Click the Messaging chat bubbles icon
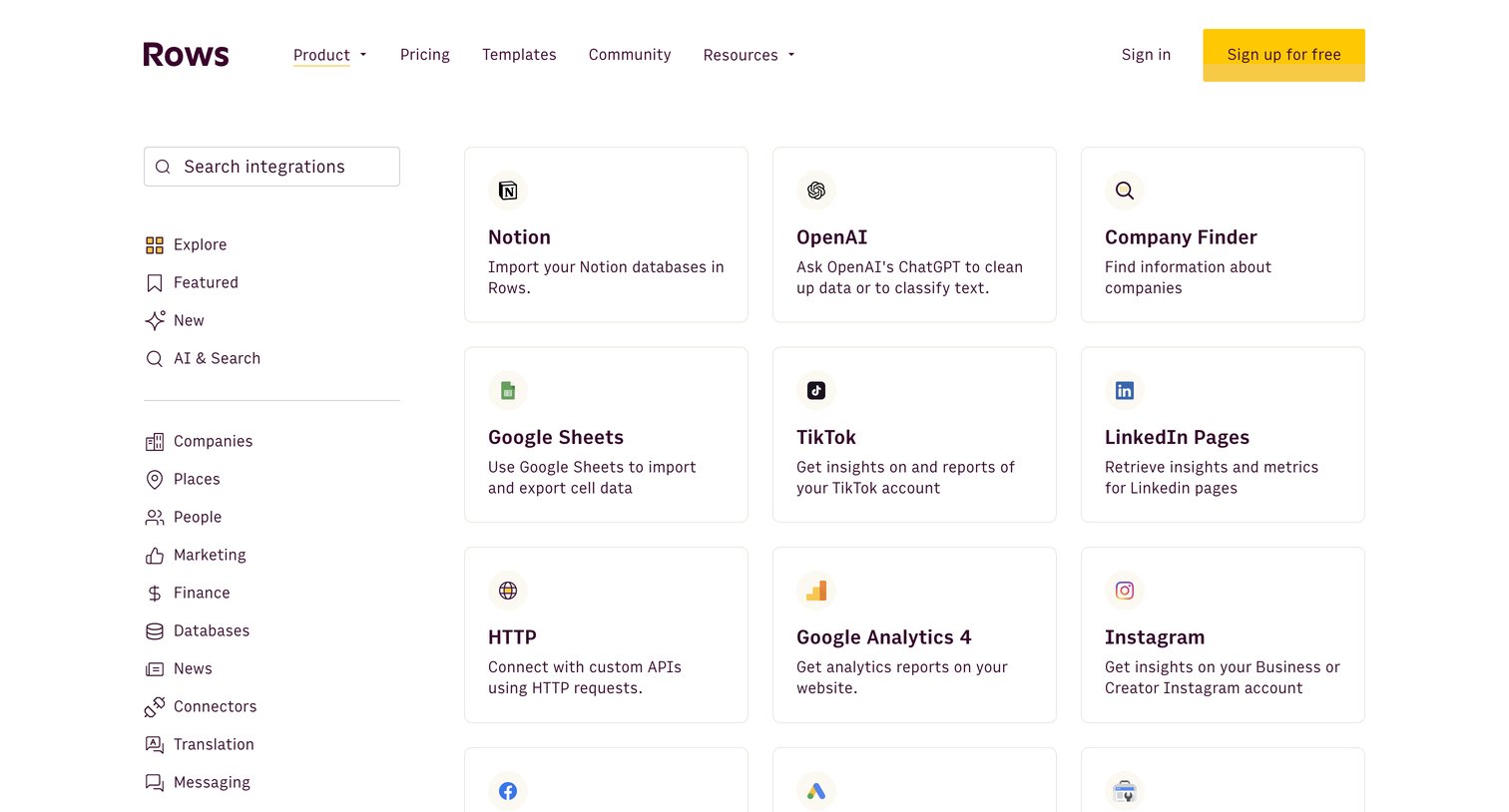The width and height of the screenshot is (1509, 812). (155, 783)
